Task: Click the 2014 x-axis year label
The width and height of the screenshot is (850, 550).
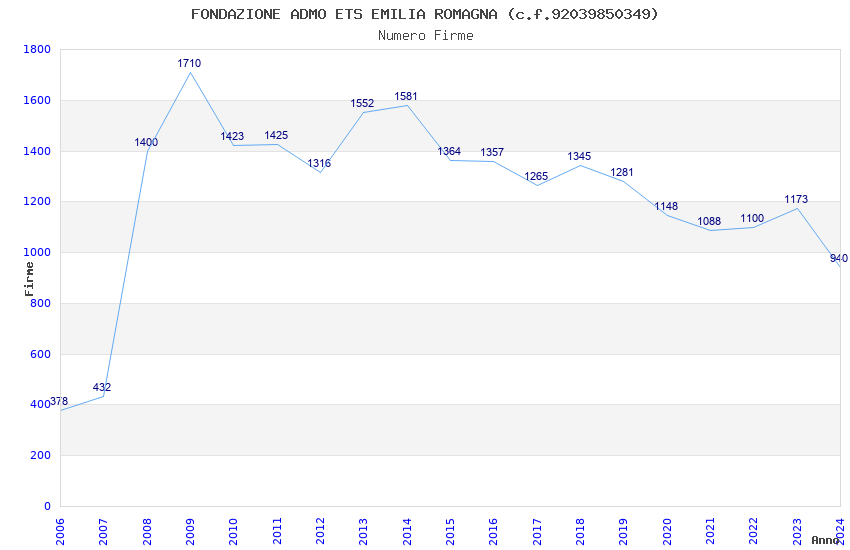Action: pyautogui.click(x=407, y=532)
